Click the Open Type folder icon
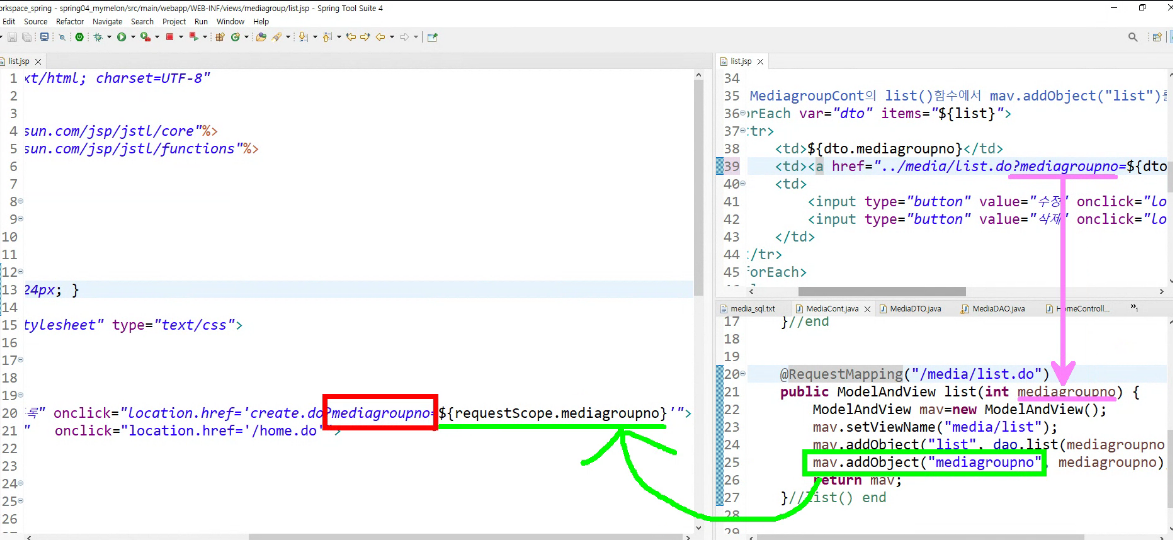The height and width of the screenshot is (540, 1173). click(261, 37)
